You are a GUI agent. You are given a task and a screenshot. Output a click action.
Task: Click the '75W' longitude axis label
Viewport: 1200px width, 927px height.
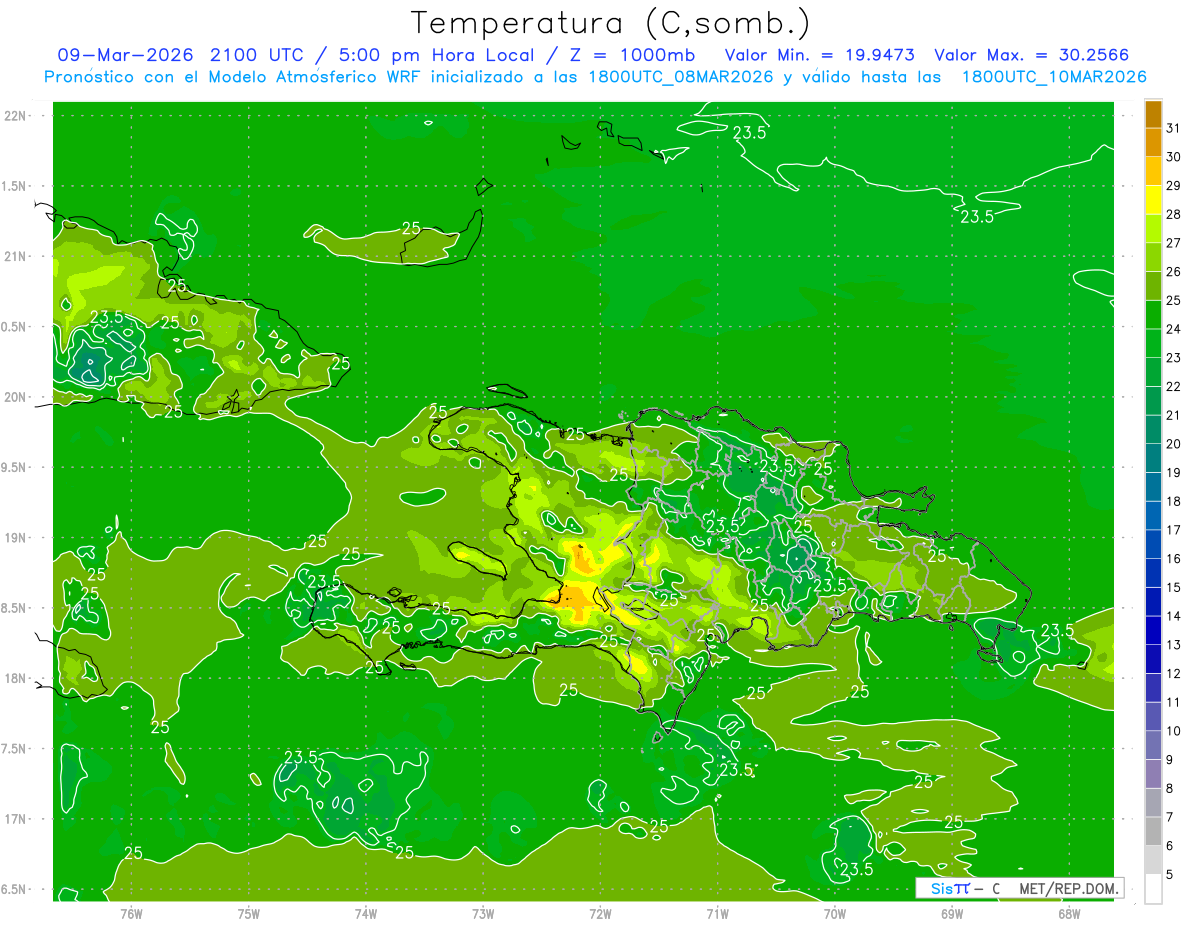pyautogui.click(x=248, y=913)
